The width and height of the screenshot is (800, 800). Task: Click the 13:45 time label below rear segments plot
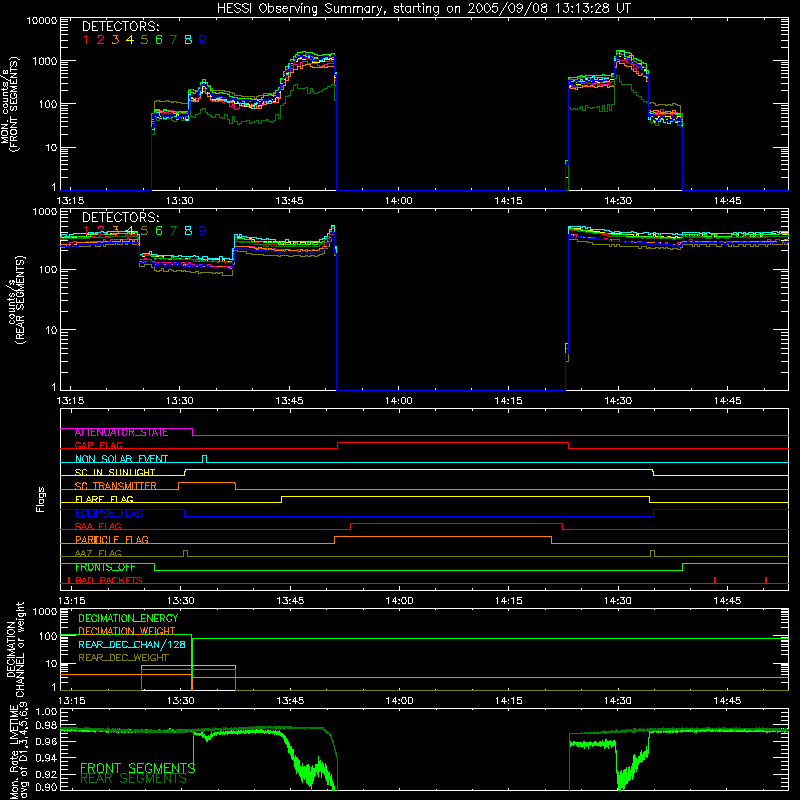pos(289,401)
